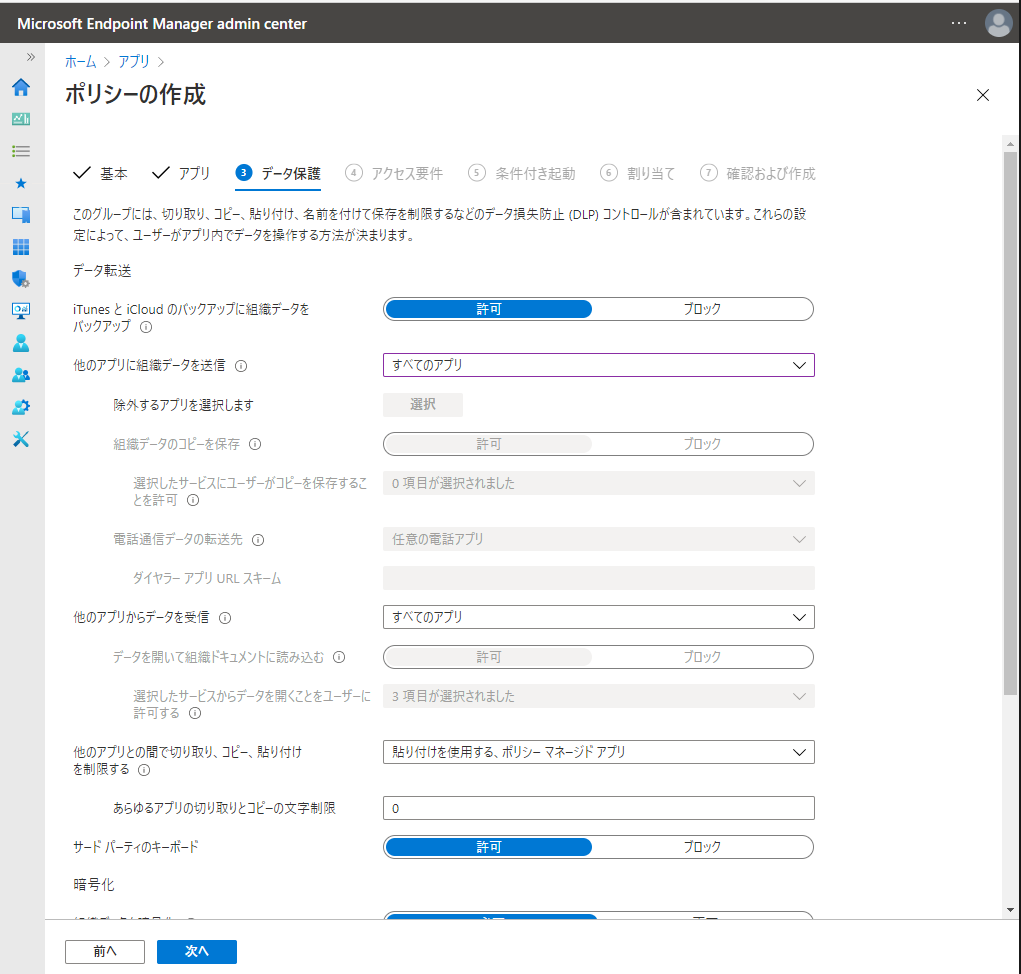Set データを開いて組織ドキュメントに読み込む to 許可
1021x974 pixels.
point(488,657)
